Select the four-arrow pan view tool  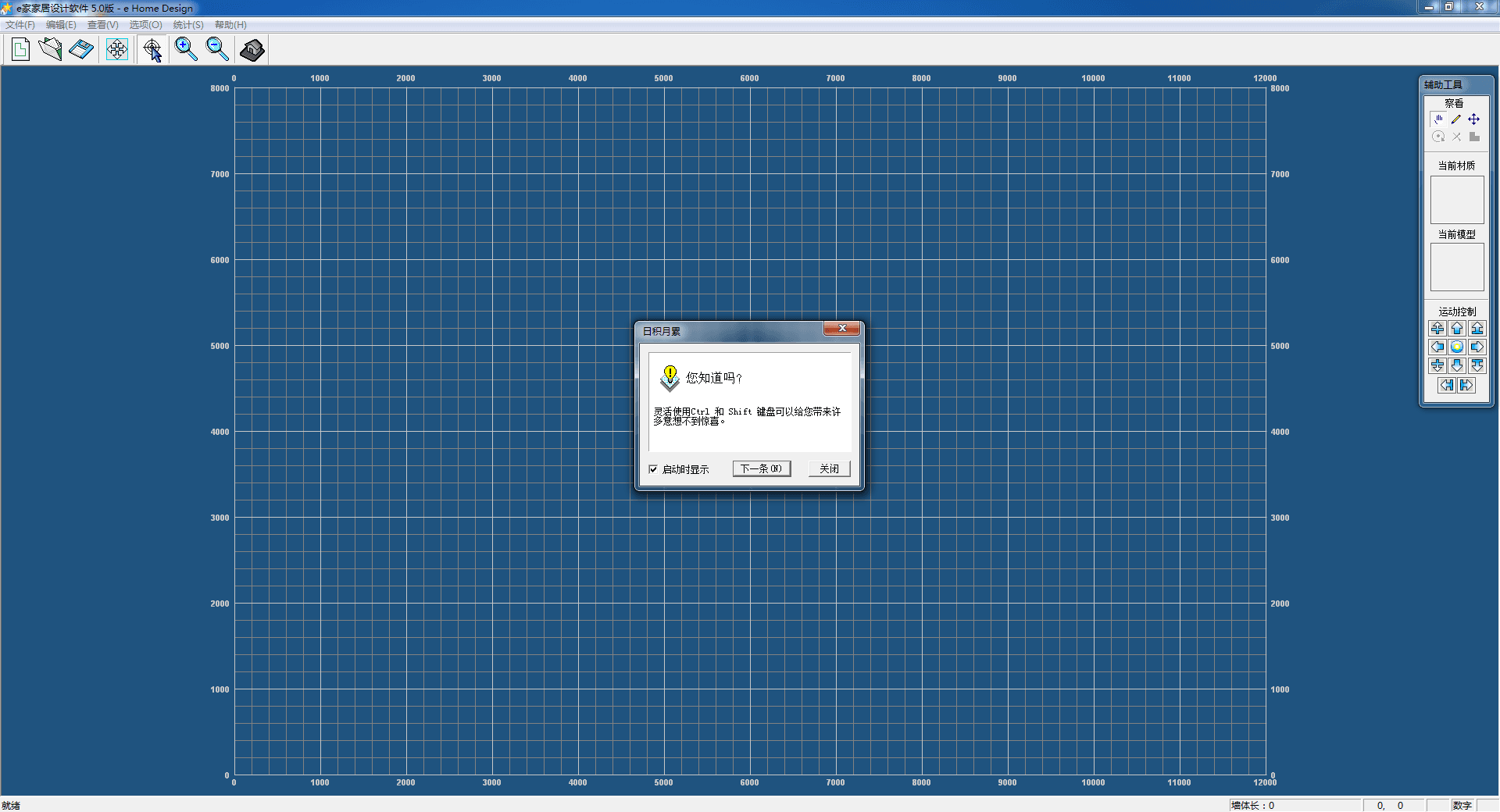pos(117,50)
